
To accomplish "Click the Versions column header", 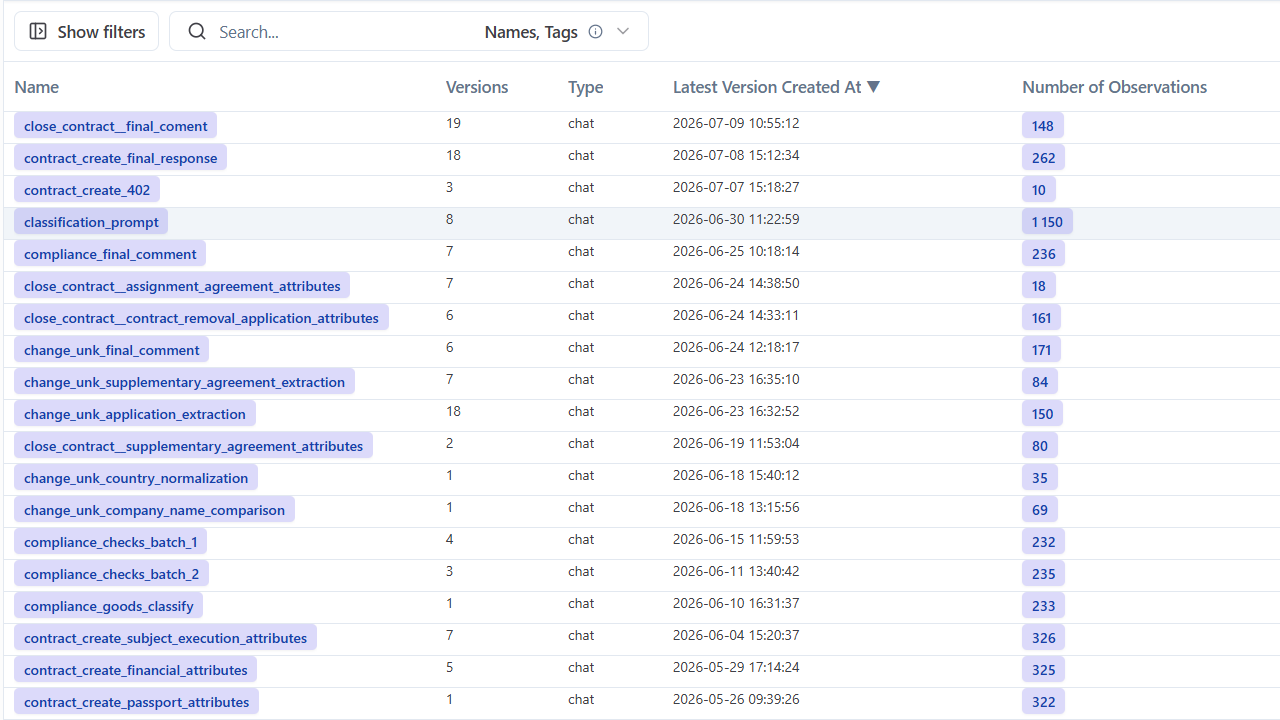I will [477, 87].
